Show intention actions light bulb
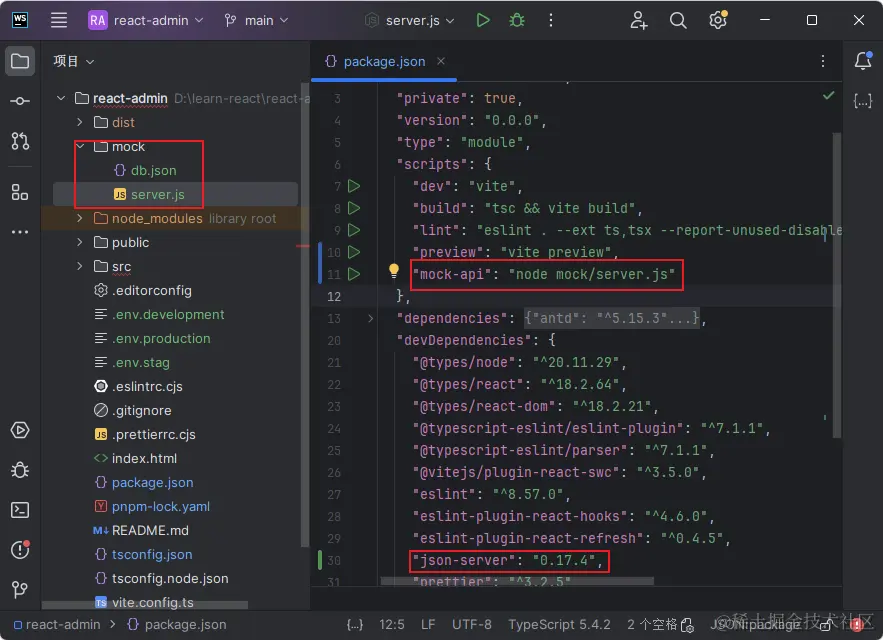 tap(394, 271)
